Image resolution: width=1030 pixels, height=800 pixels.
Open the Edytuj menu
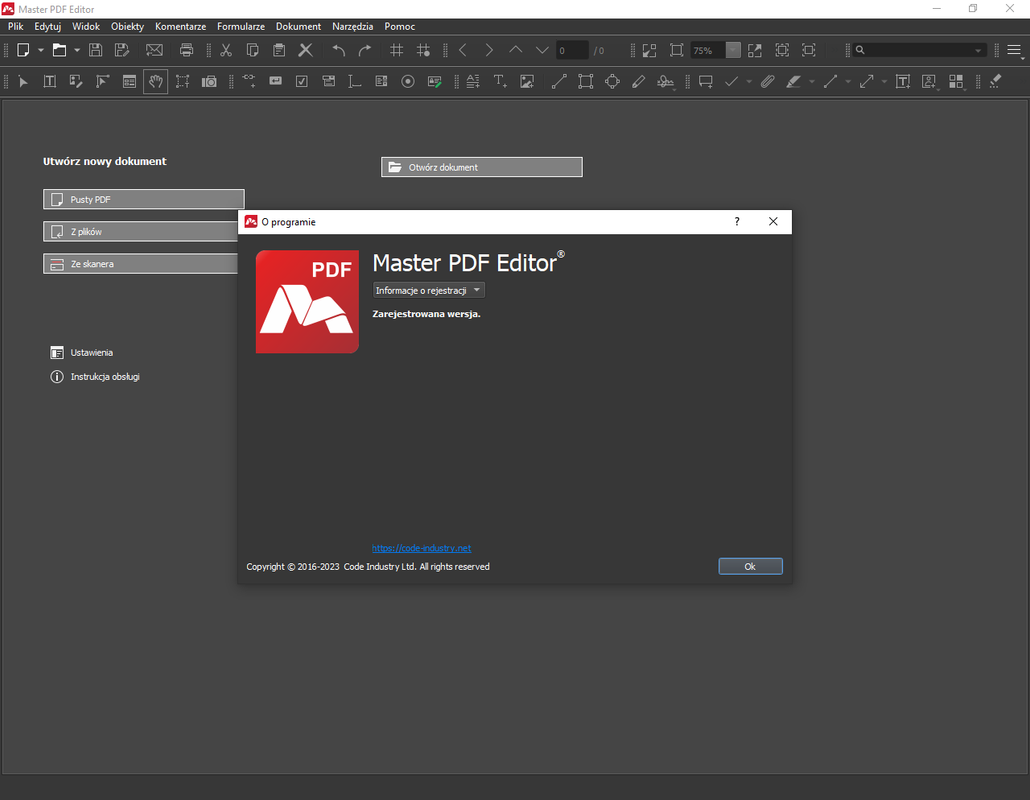pos(47,26)
